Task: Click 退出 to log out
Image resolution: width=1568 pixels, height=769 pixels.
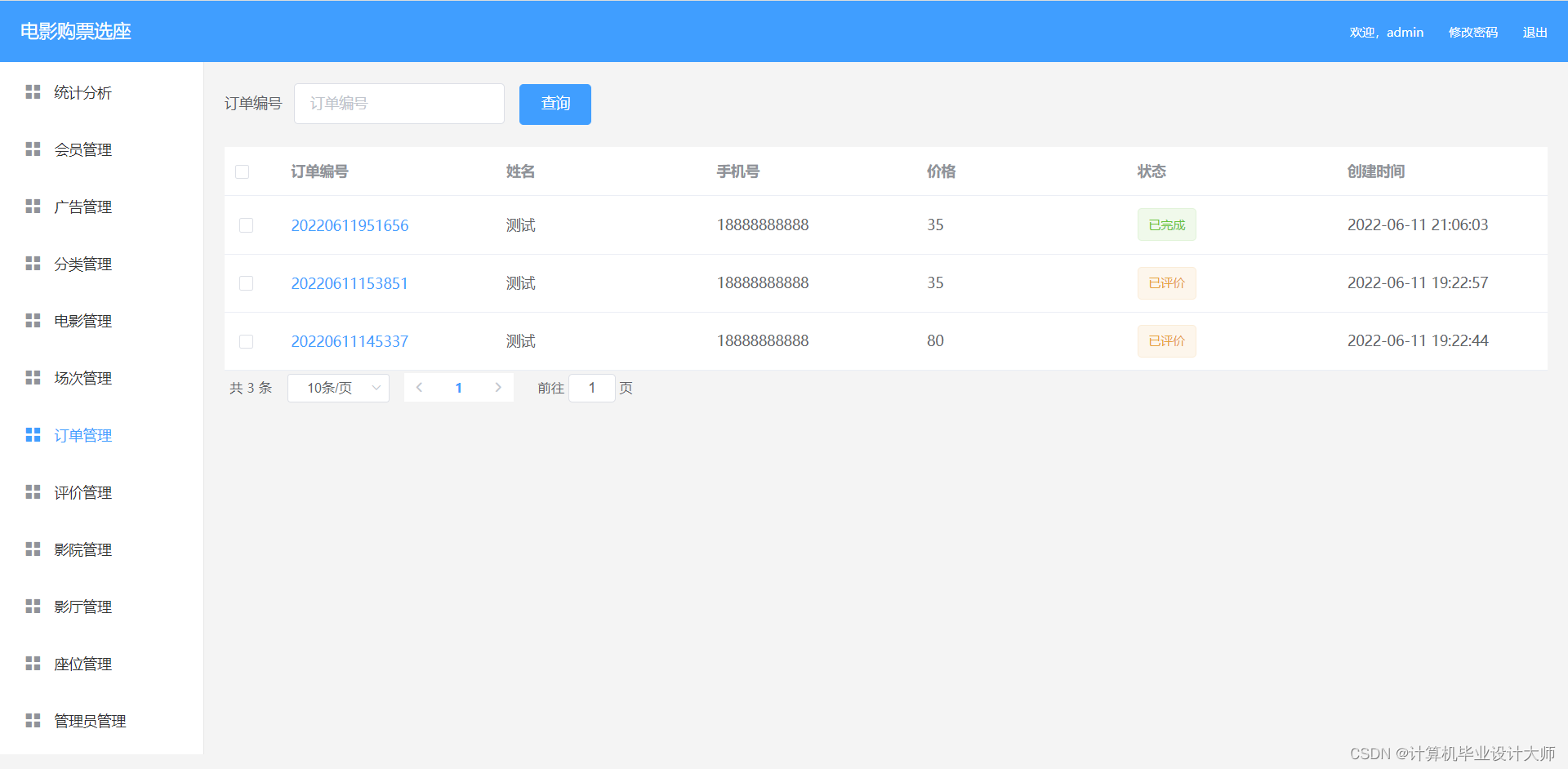Action: coord(1535,33)
